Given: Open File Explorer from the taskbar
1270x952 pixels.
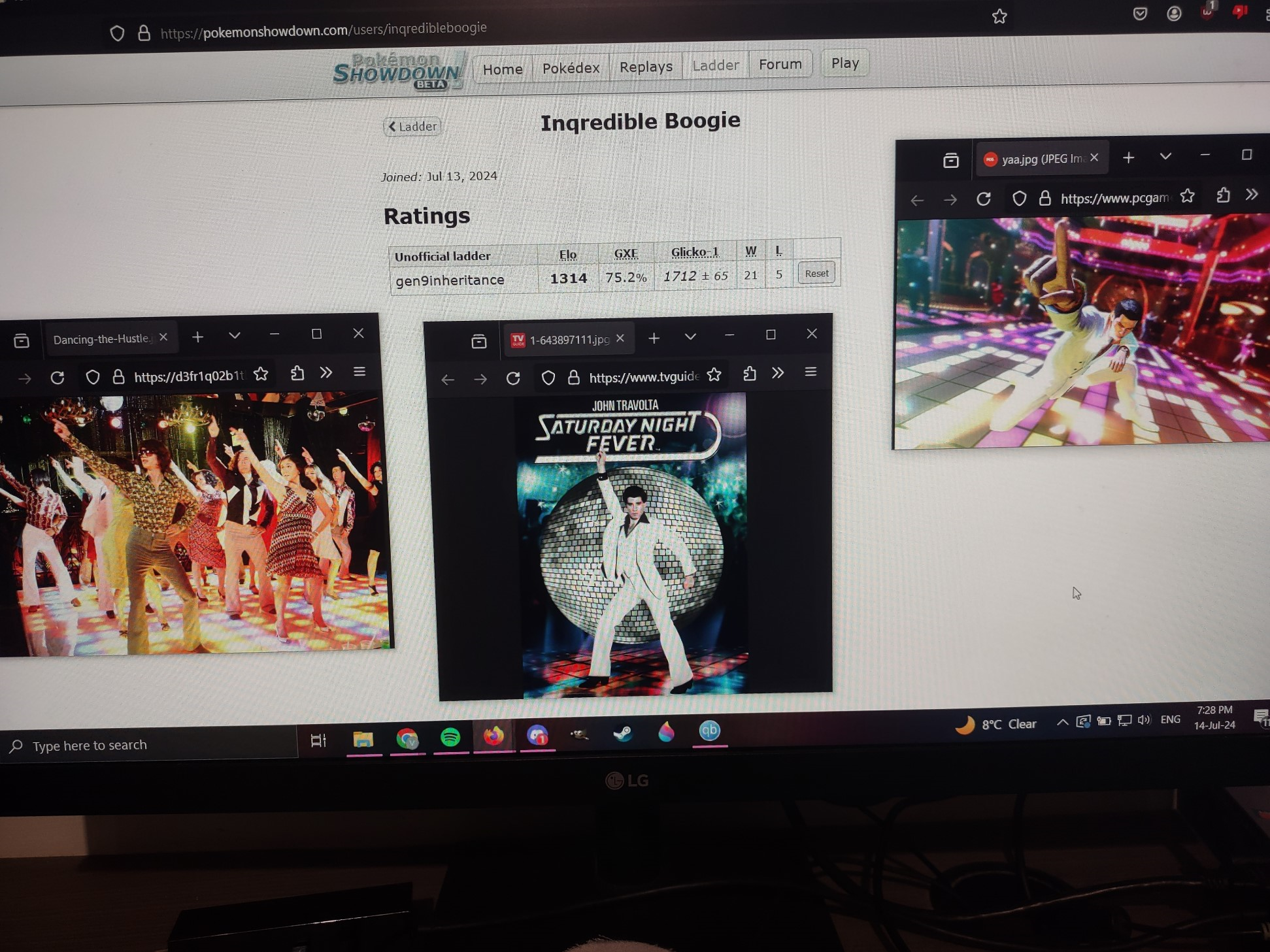Looking at the screenshot, I should click(x=363, y=740).
